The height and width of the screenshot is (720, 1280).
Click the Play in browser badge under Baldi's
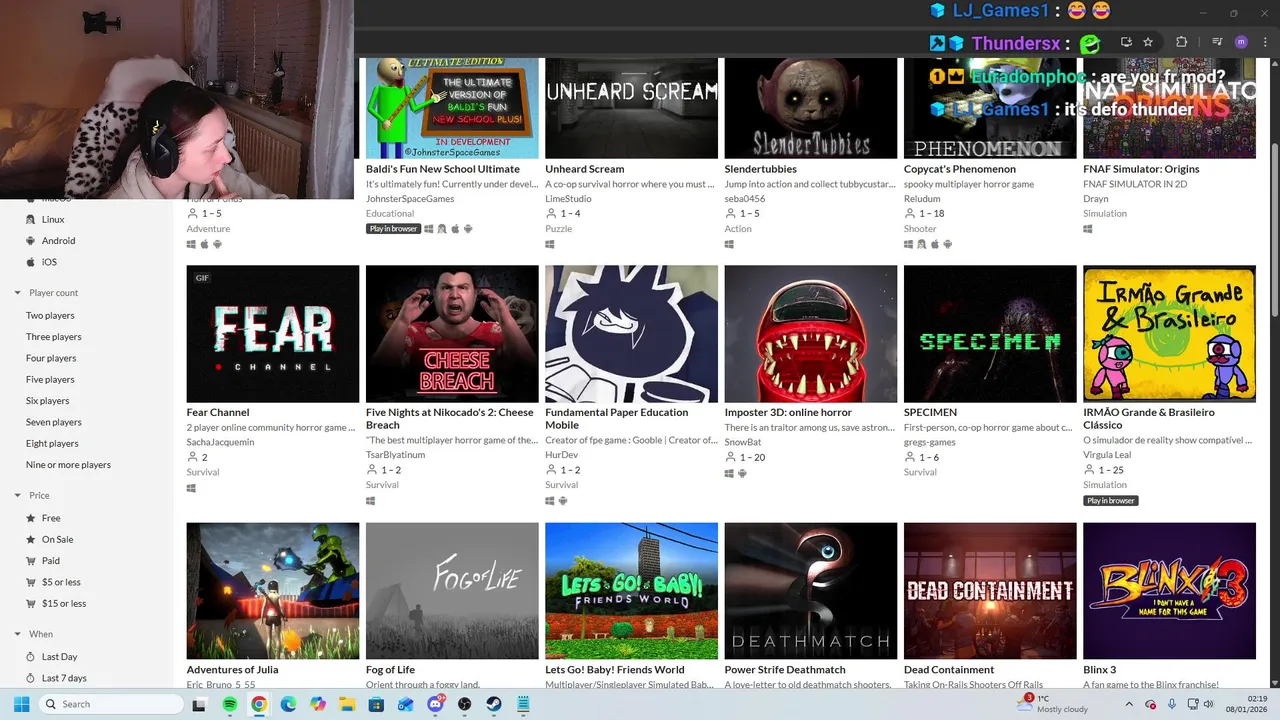[x=393, y=229]
